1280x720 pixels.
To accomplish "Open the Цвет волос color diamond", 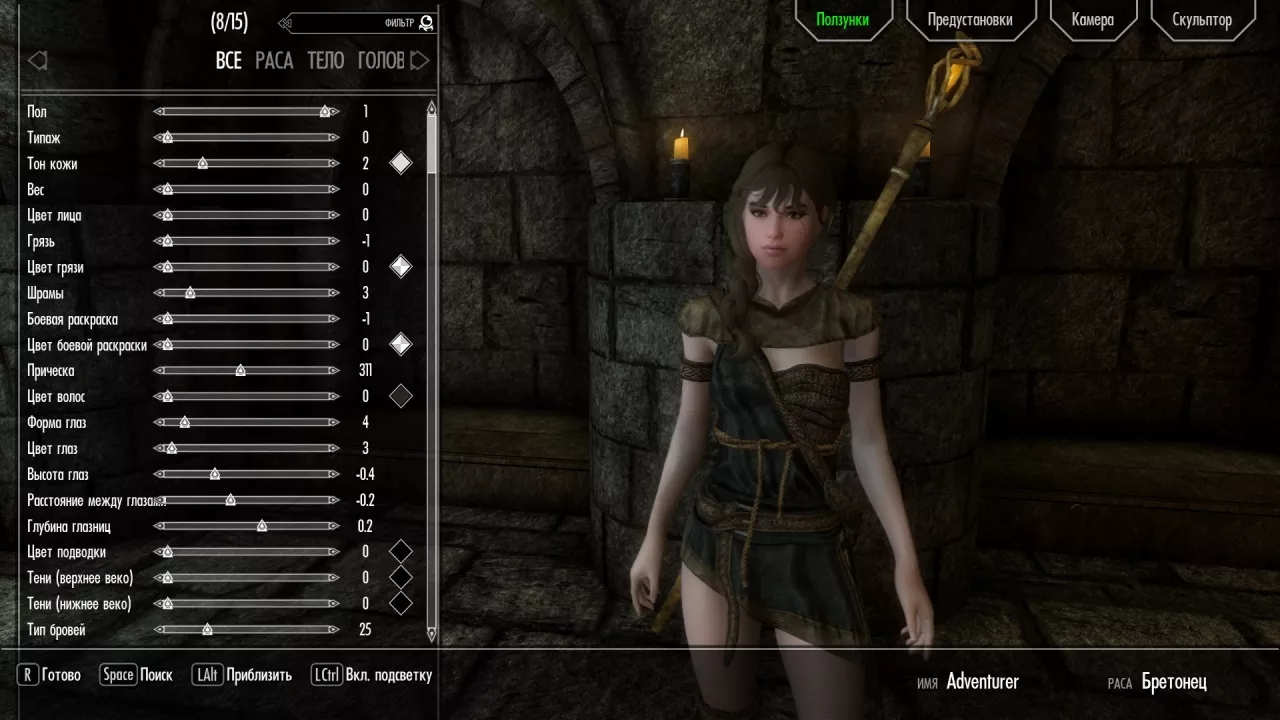I will pos(400,396).
